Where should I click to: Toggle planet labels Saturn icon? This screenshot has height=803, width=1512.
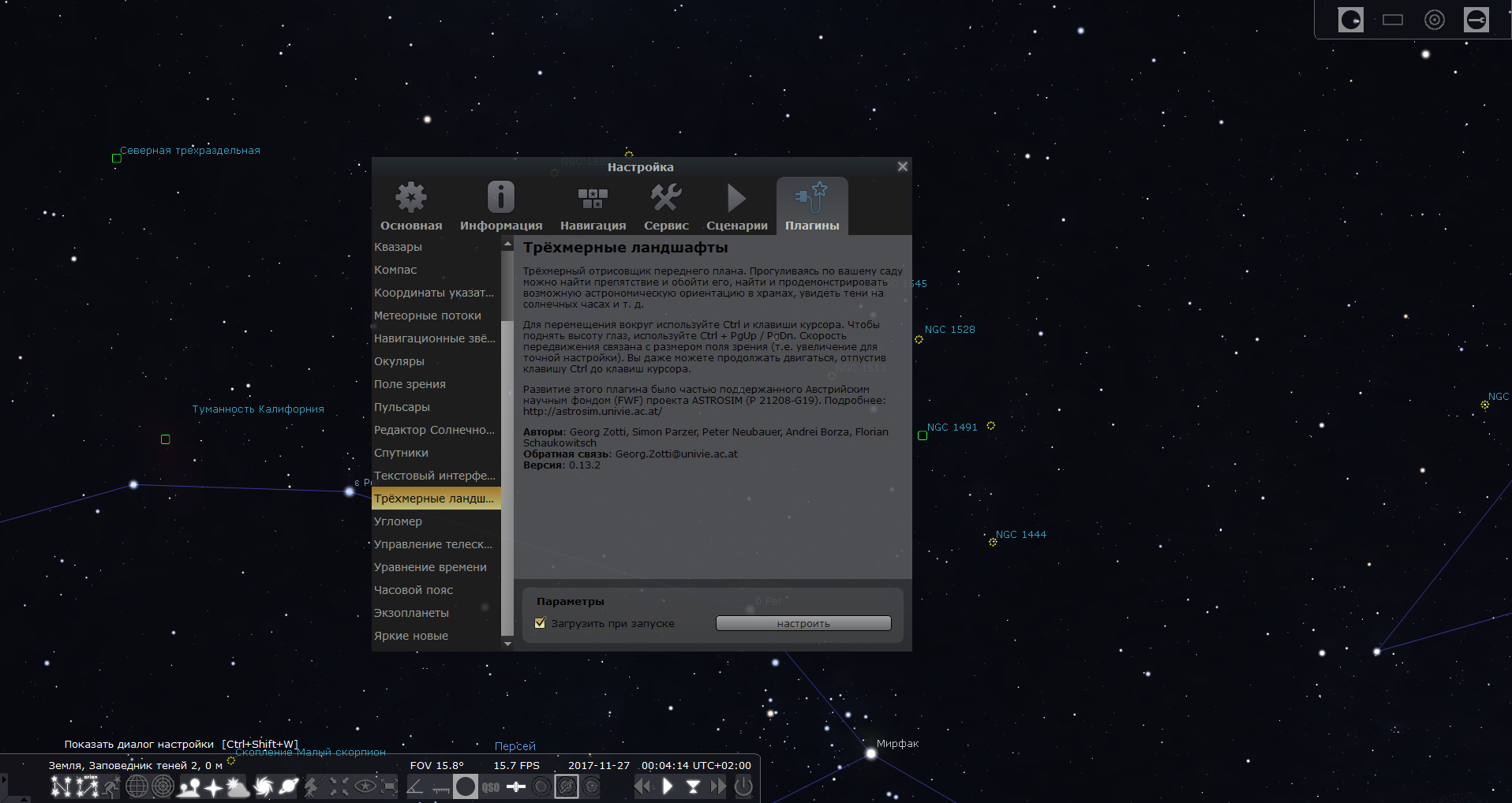tap(289, 786)
